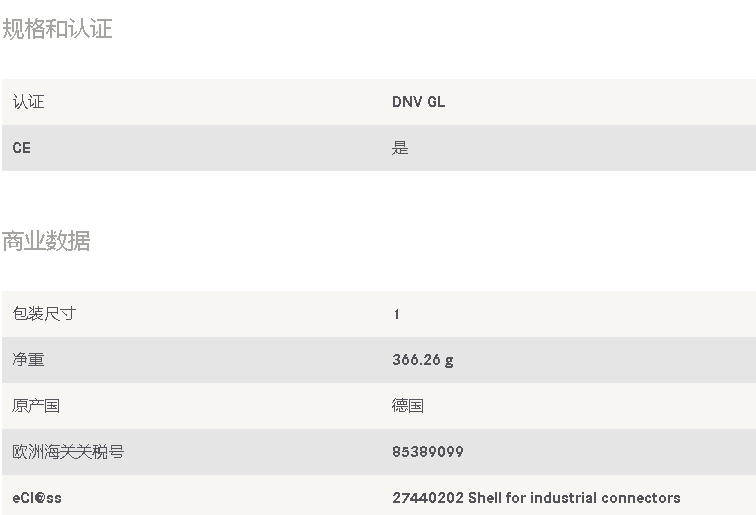756x515 pixels.
Task: Select the 包装尺寸 row label
Action: tap(44, 313)
